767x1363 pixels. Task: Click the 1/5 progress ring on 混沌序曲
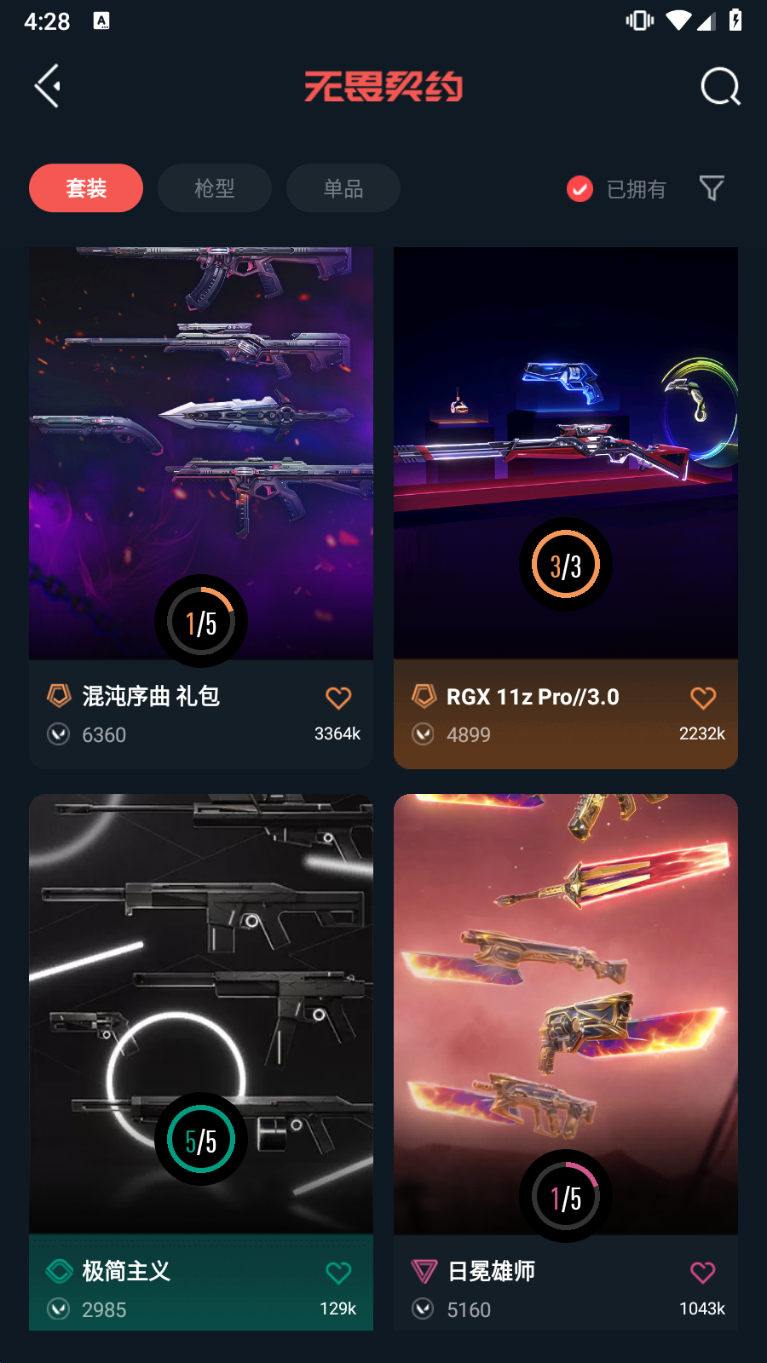(201, 621)
